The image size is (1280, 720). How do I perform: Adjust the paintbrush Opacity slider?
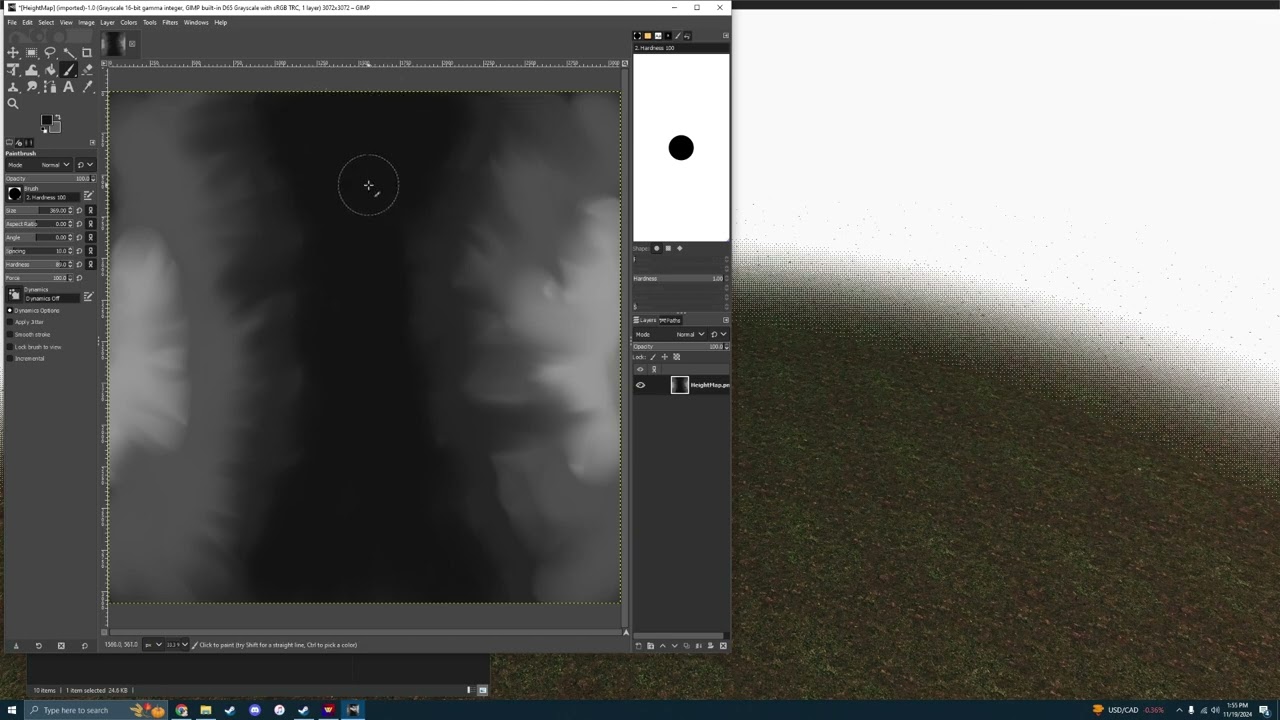click(x=50, y=178)
